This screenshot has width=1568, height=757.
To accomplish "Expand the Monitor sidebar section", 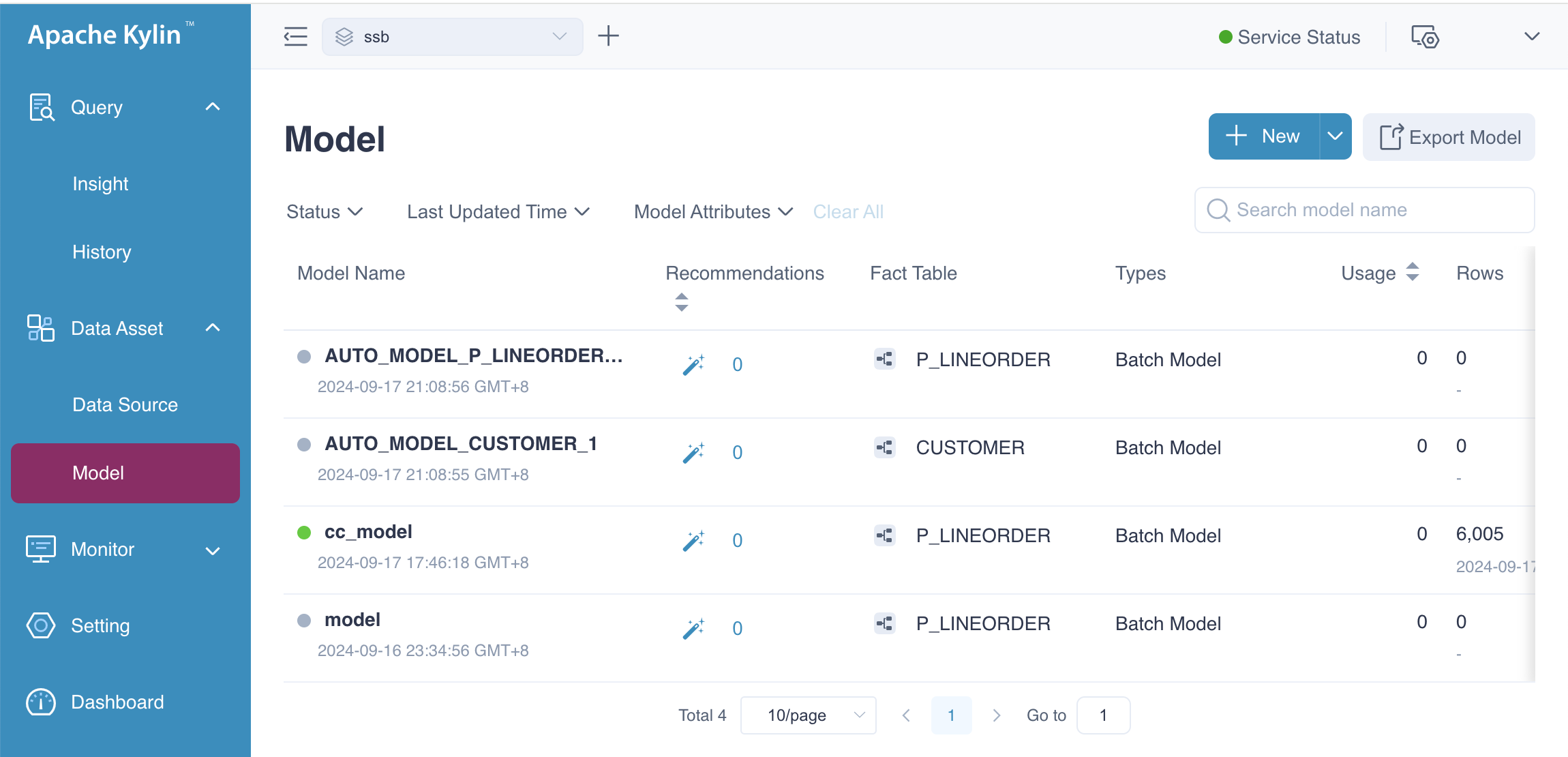I will [213, 550].
